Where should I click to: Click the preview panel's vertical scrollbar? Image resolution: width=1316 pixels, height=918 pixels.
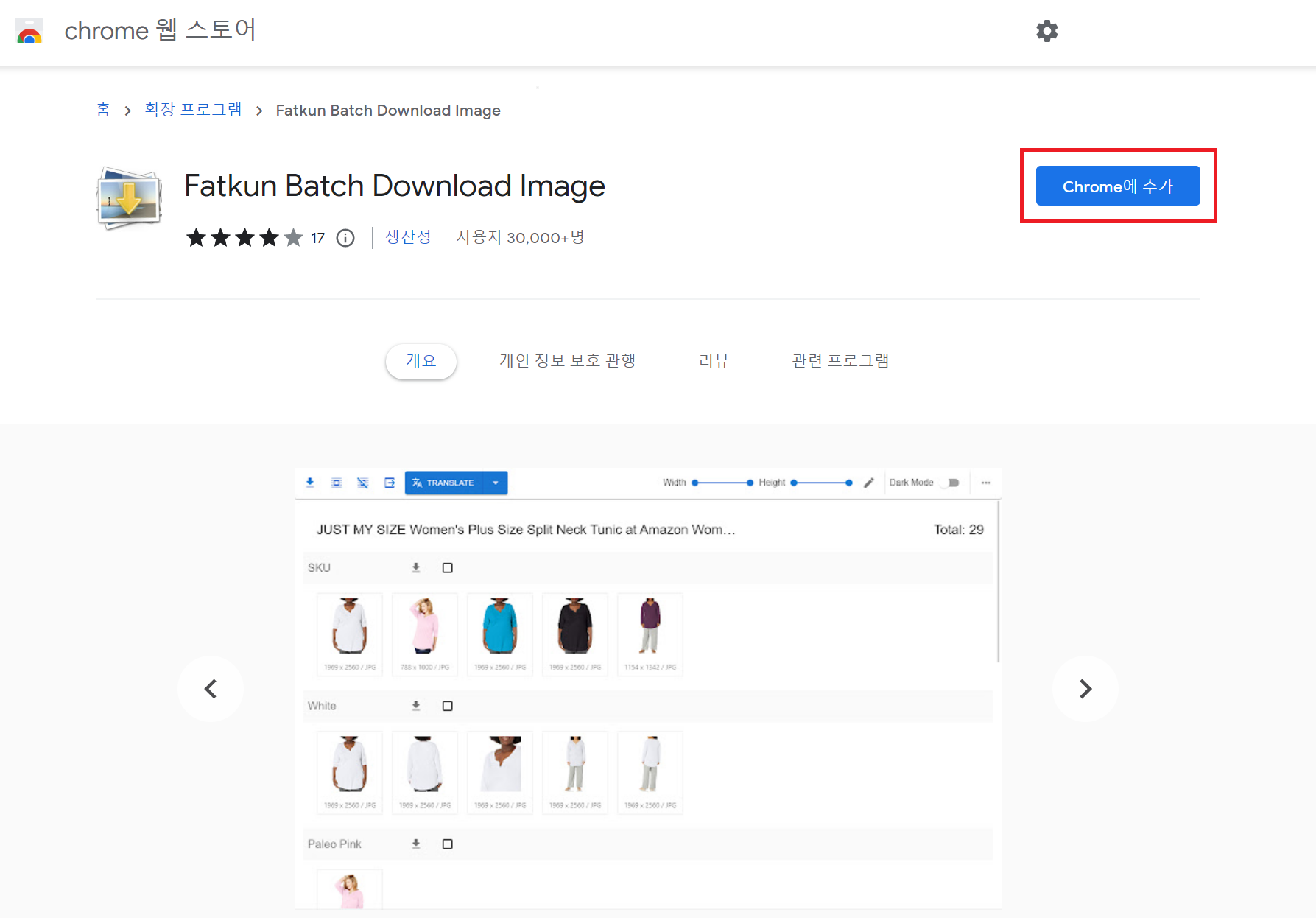point(999,581)
